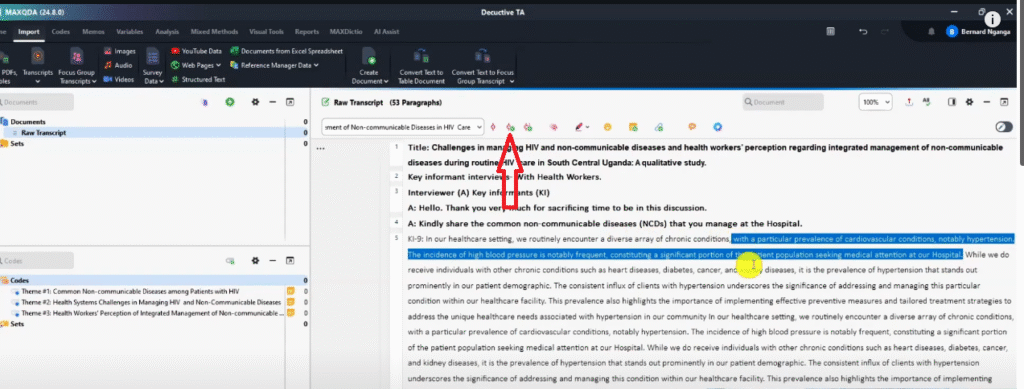Open Codes panel settings gear
Screen dimensions: 1024x389
[x=255, y=260]
